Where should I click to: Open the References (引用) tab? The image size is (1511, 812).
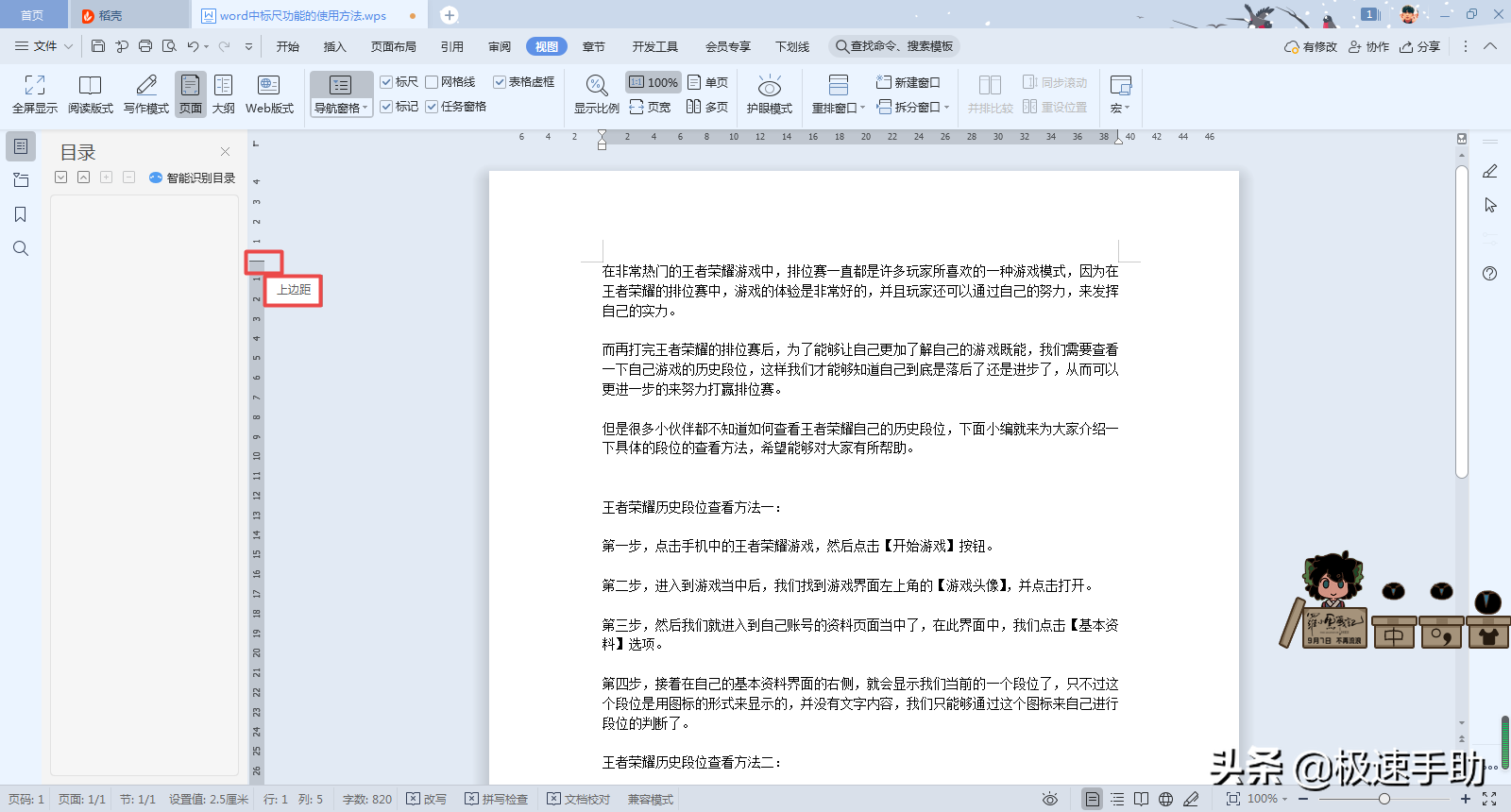[452, 46]
